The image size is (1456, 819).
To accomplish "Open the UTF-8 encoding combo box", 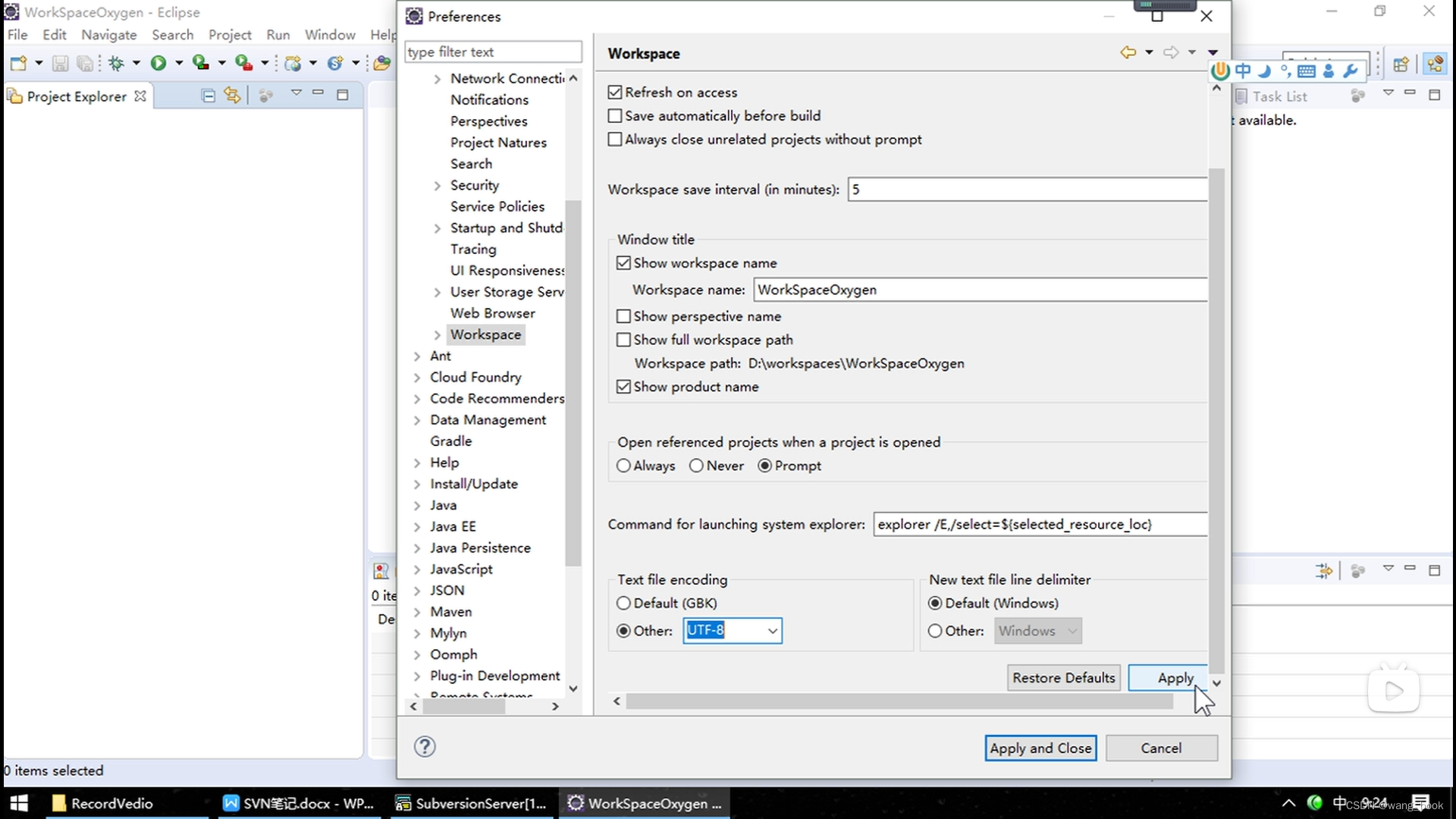I will (772, 631).
